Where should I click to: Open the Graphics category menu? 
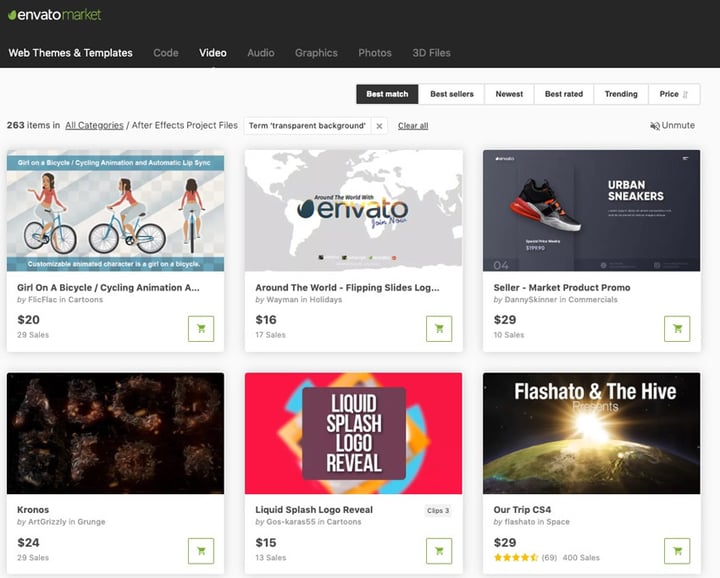316,53
